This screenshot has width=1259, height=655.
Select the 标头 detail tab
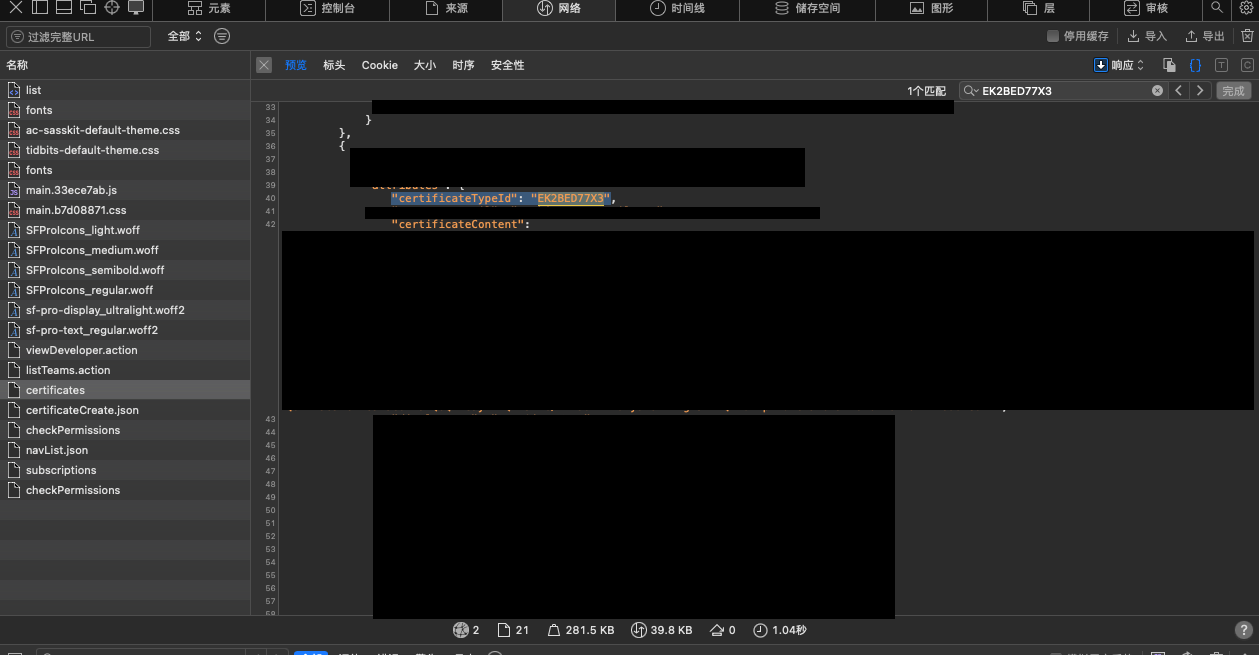pyautogui.click(x=334, y=65)
